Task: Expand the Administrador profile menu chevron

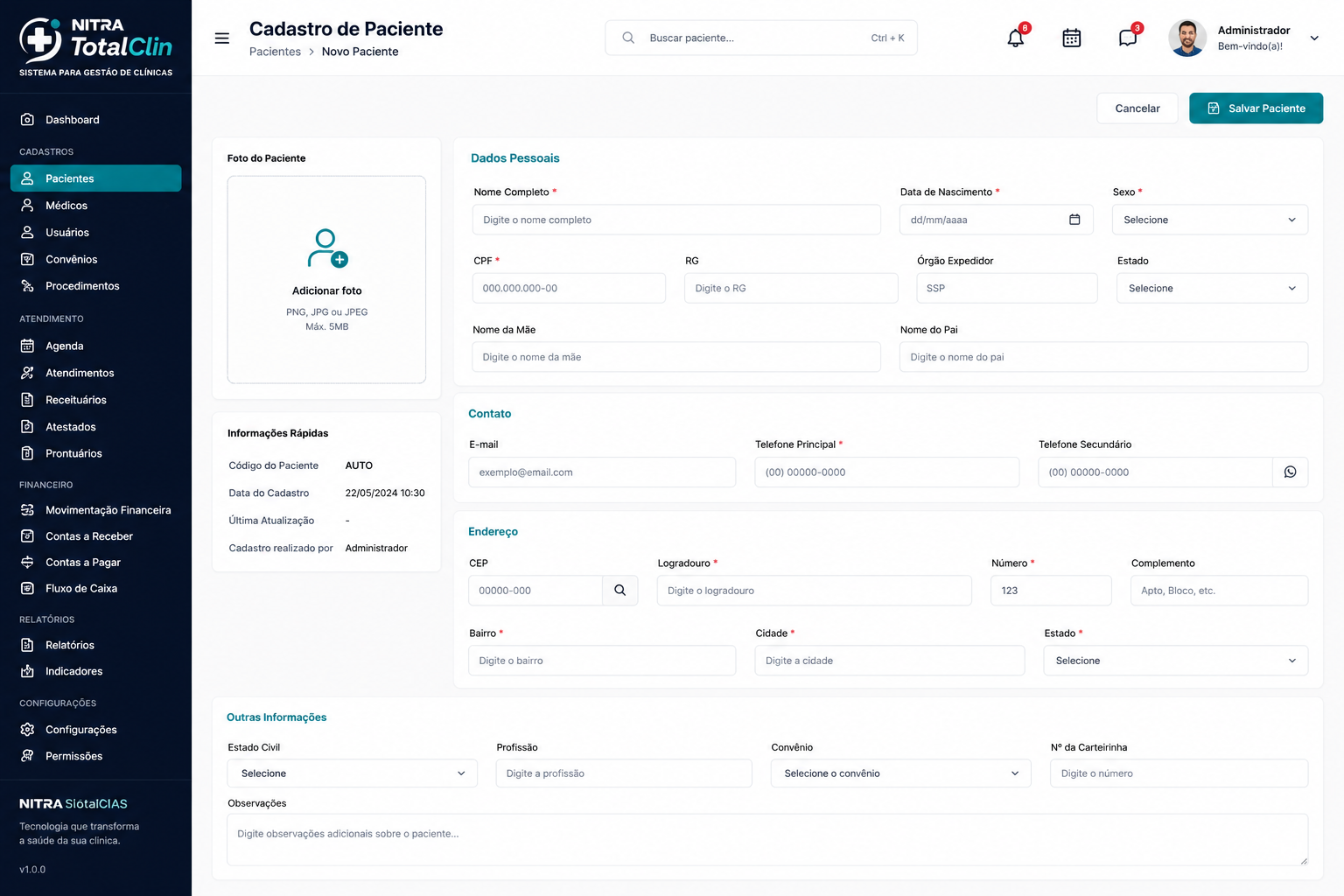Action: click(1314, 38)
